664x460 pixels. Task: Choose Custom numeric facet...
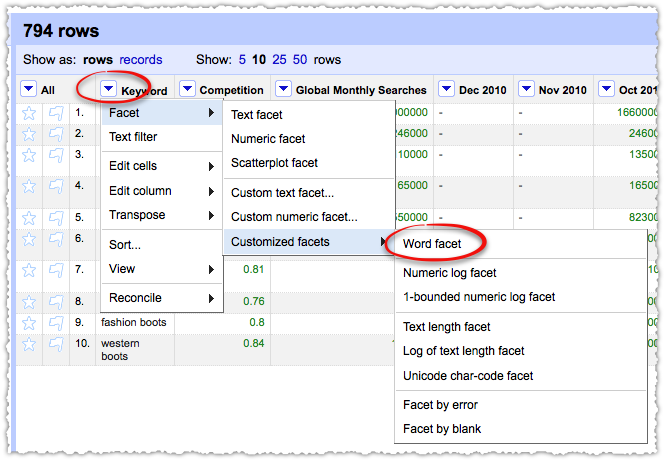(x=309, y=217)
